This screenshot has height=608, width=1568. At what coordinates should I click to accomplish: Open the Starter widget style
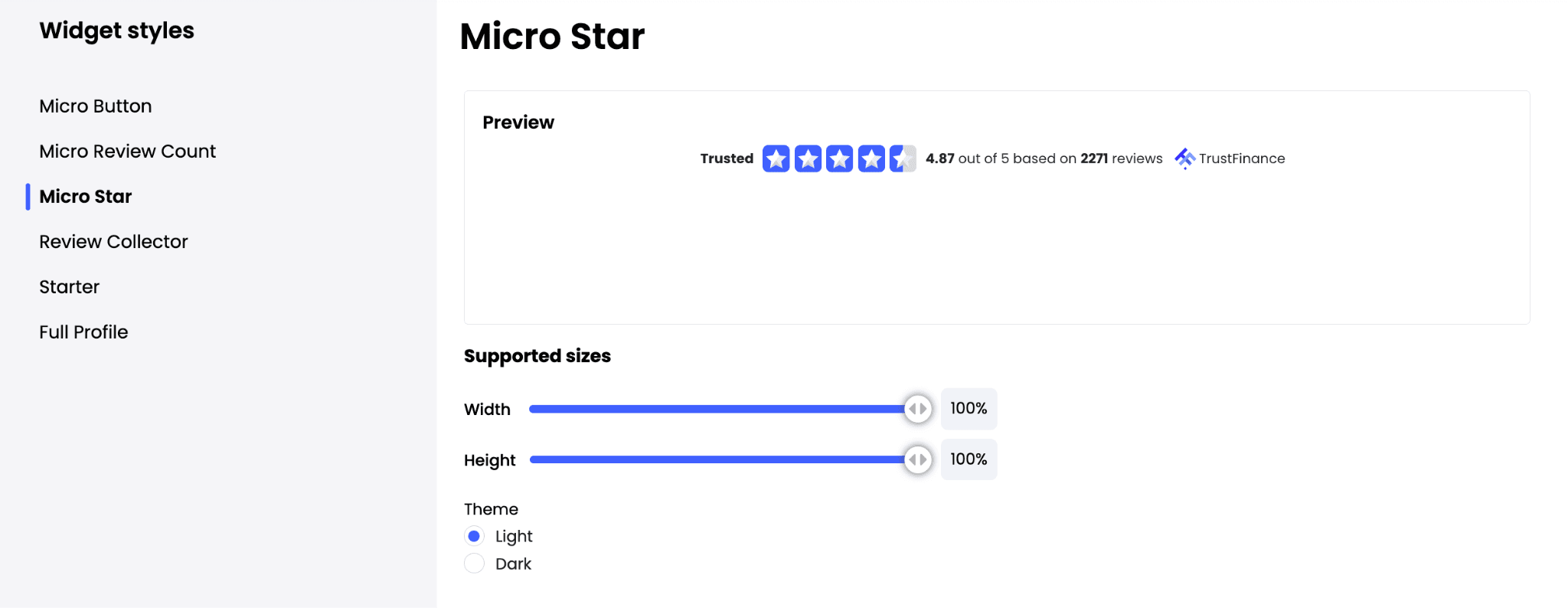[70, 287]
